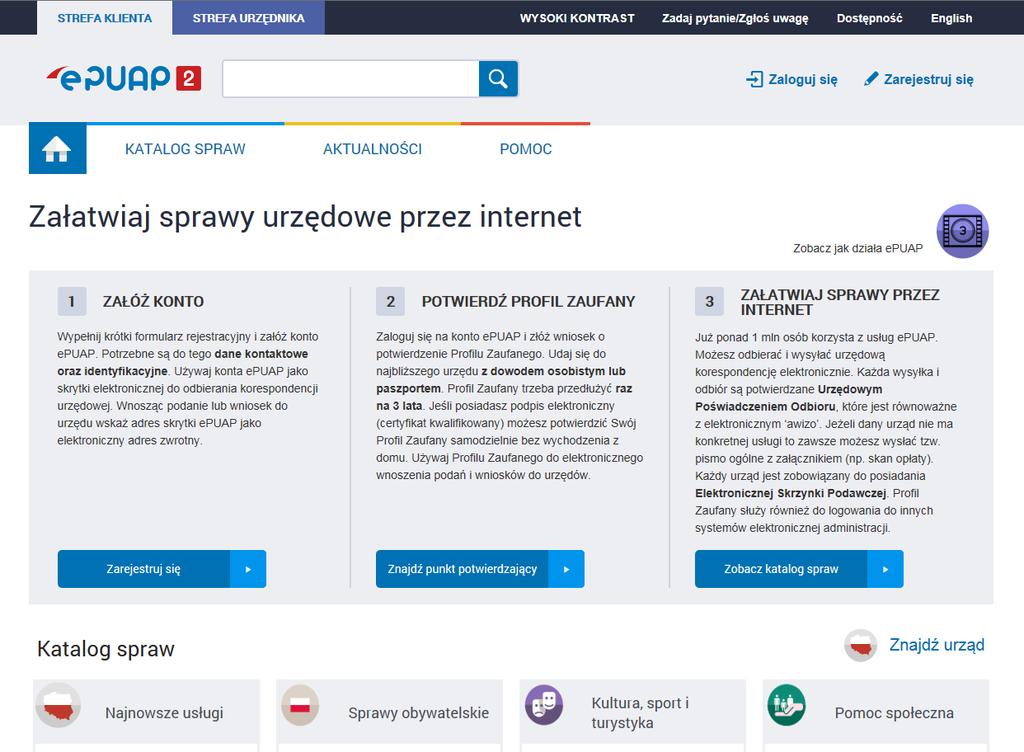Click the arrow on Zobacz katalog spraw button
1024x752 pixels.
[886, 569]
